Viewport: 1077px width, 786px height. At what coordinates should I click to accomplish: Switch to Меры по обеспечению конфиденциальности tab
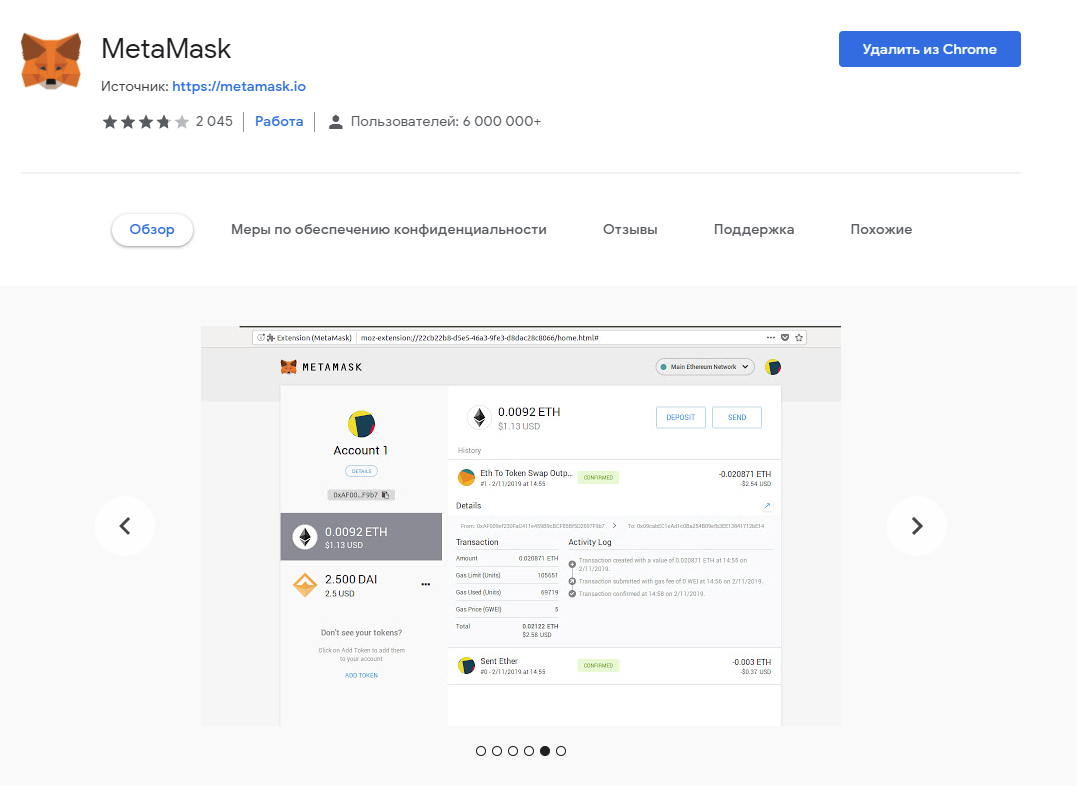(389, 229)
